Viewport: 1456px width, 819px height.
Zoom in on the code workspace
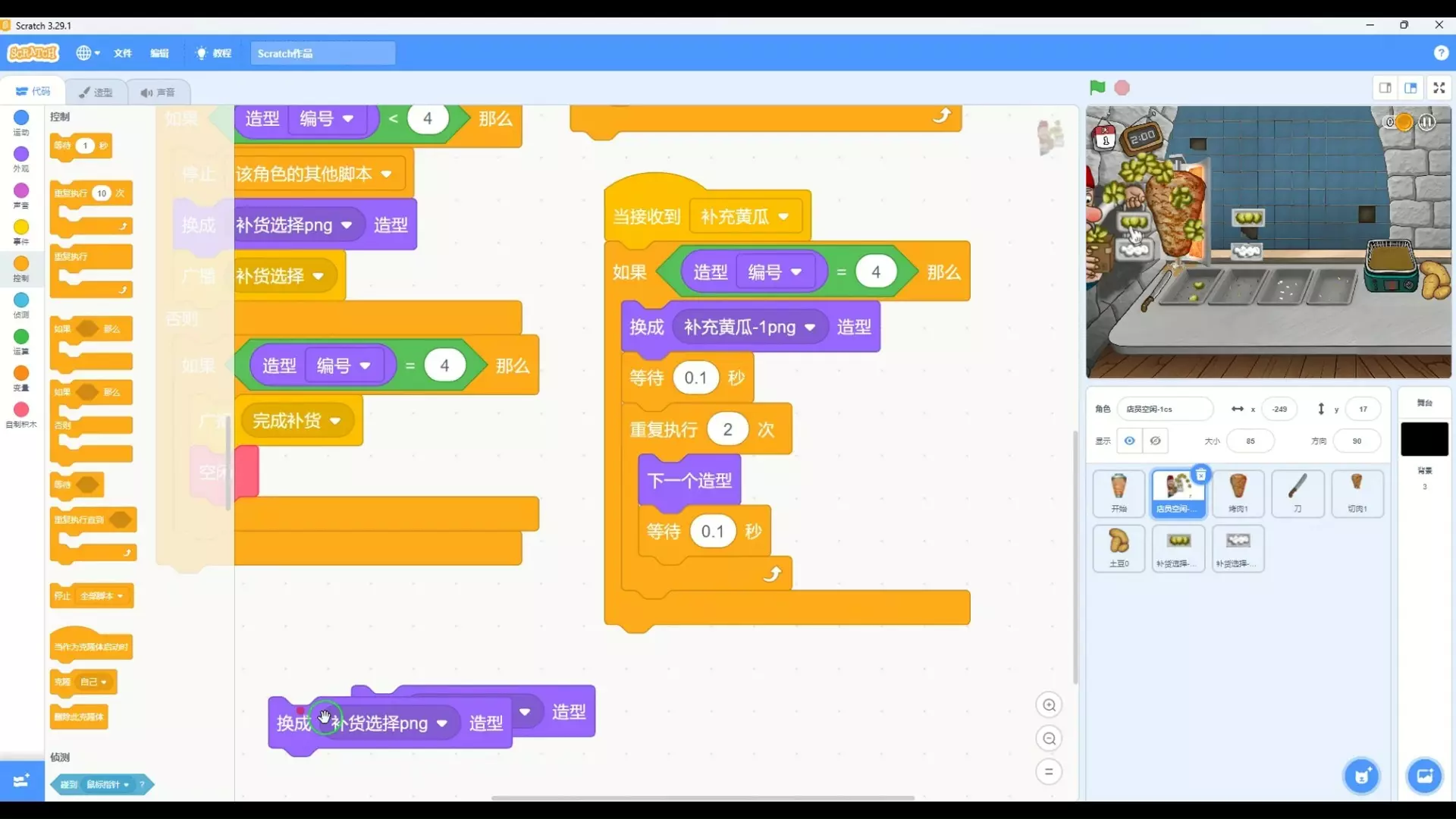pos(1049,705)
